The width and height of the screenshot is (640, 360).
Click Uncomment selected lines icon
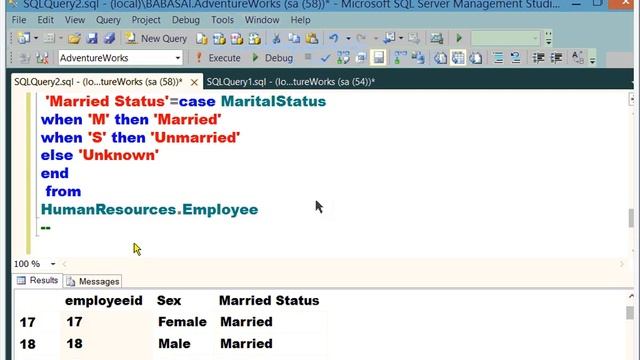(516, 58)
